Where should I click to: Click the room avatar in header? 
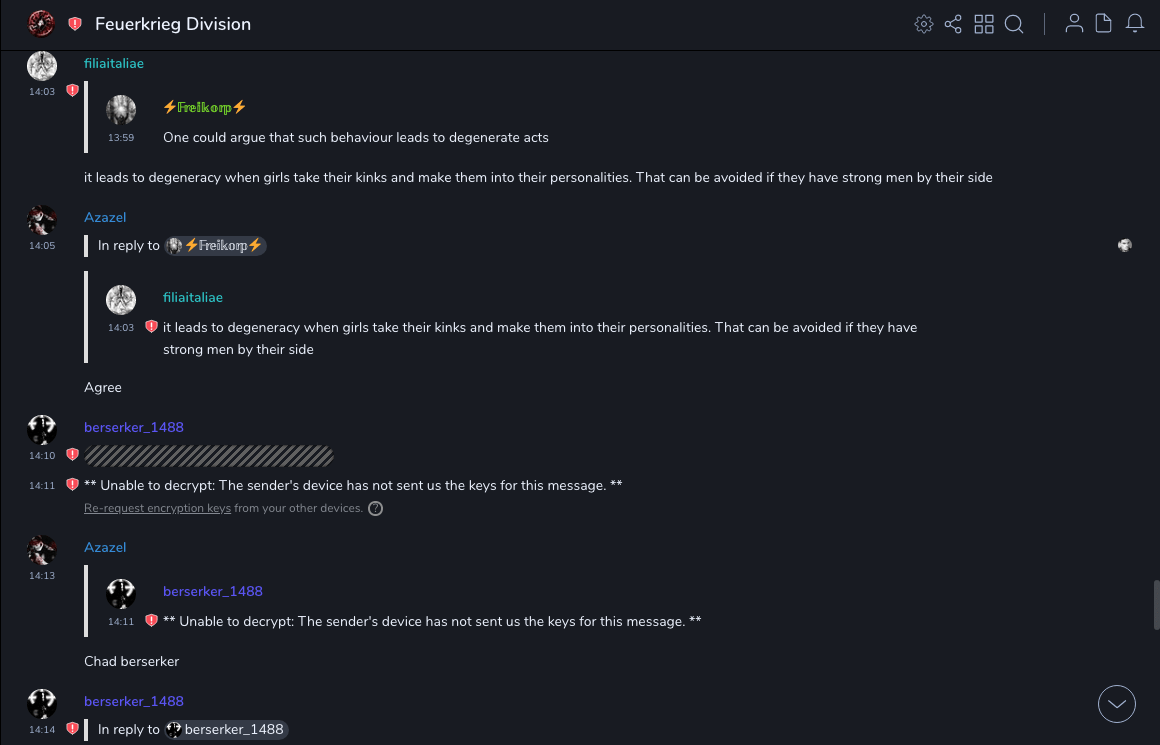click(x=41, y=23)
